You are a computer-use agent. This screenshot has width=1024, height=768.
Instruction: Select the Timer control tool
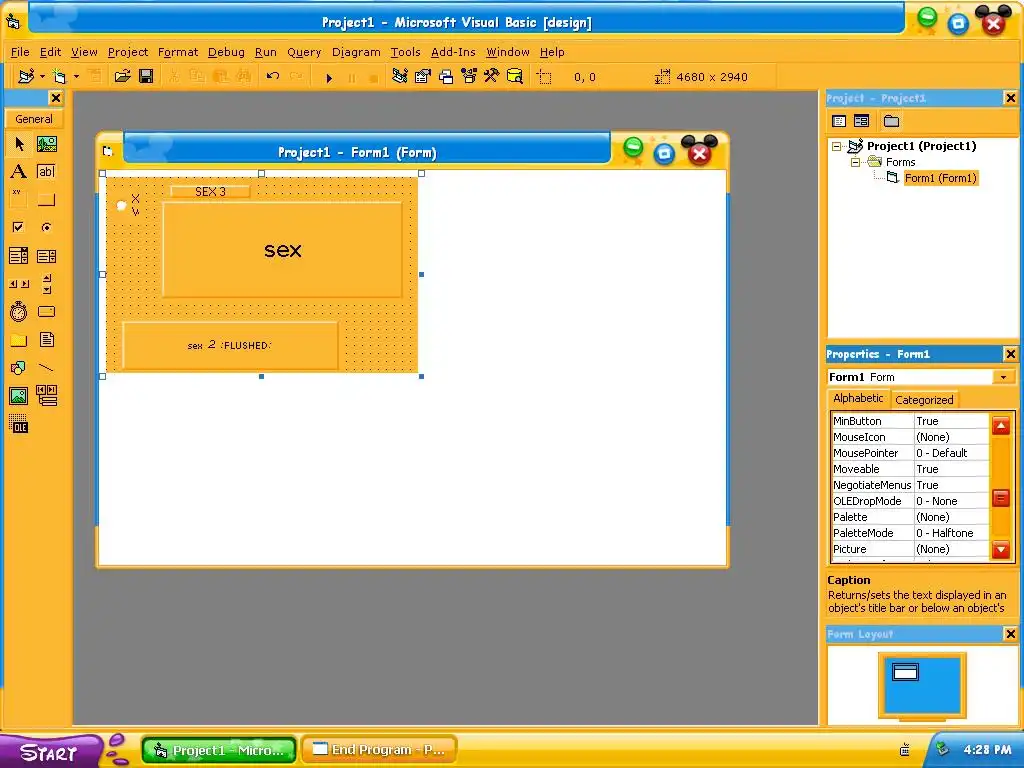click(x=19, y=312)
